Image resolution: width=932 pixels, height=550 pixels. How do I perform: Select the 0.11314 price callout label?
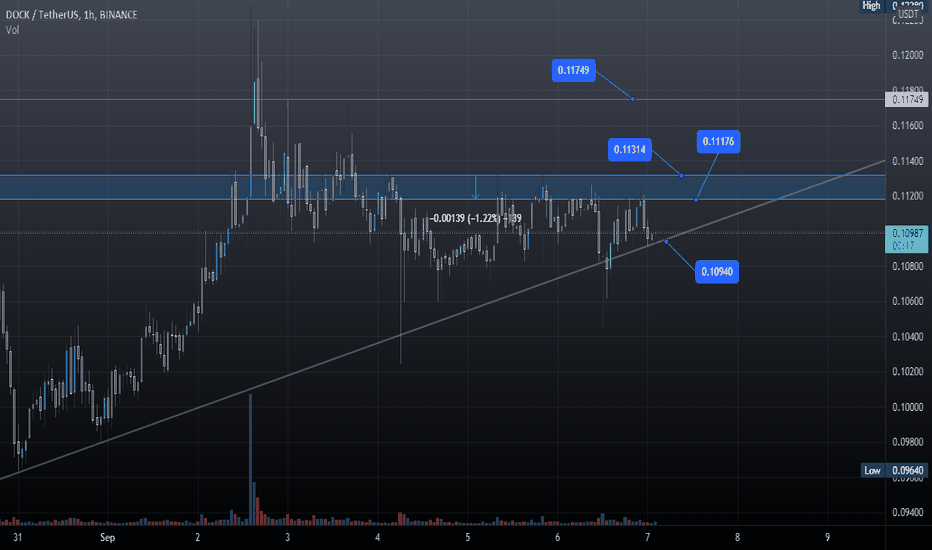point(629,149)
